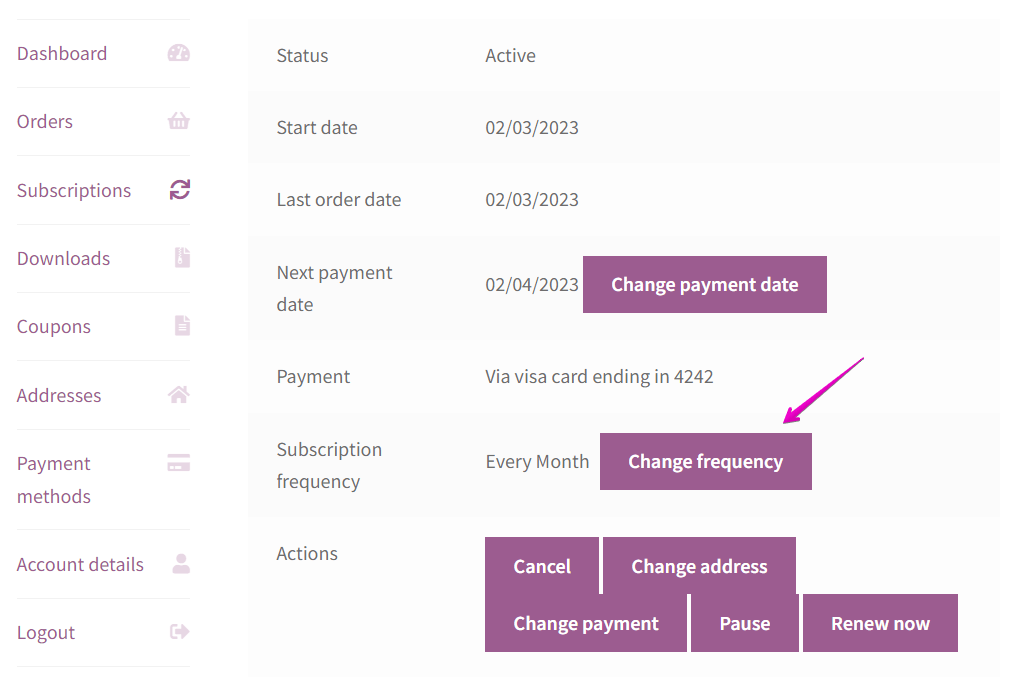
Task: Click the Logout exit icon
Action: [x=178, y=632]
